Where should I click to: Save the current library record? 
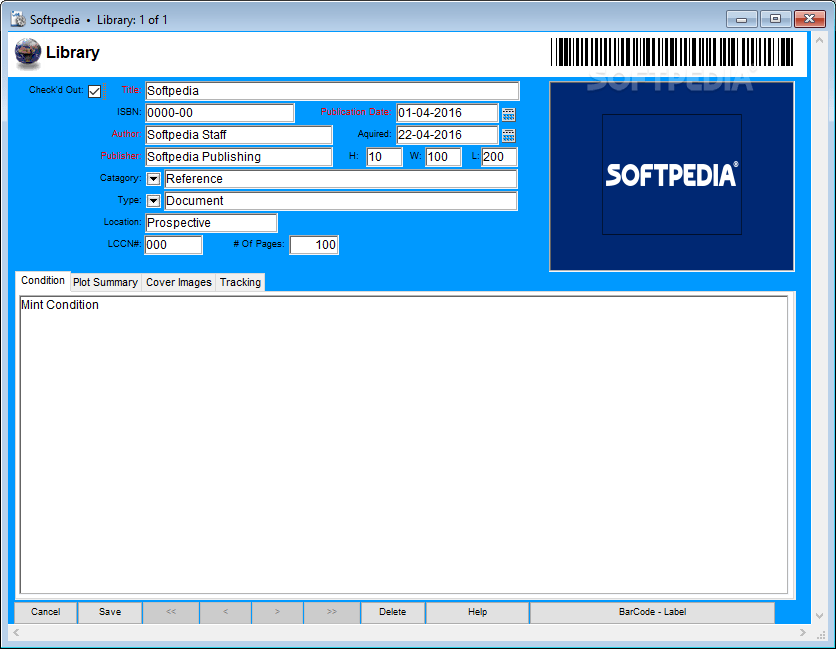[x=109, y=612]
